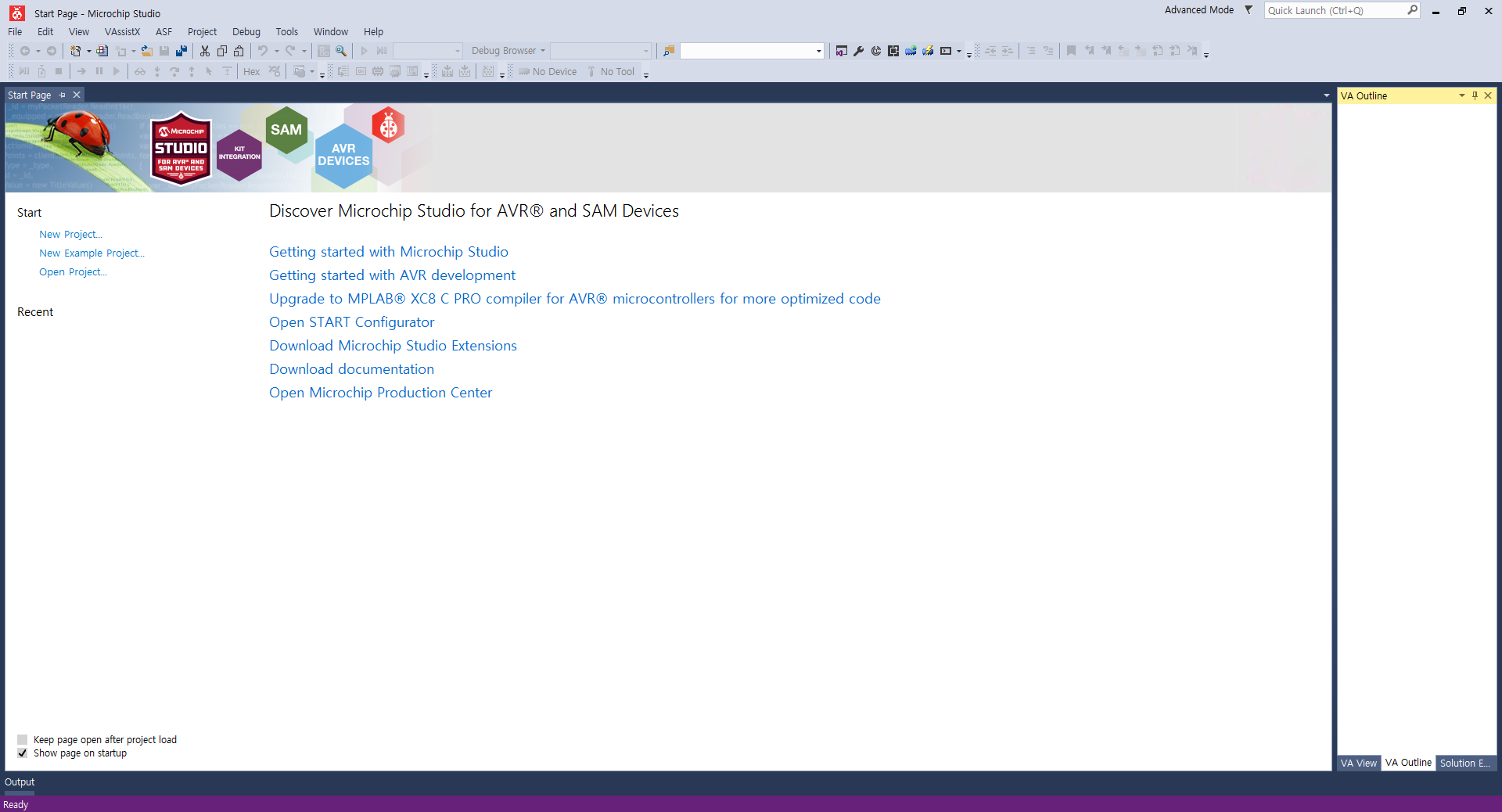Open solution configurations combo box
1502x812 pixels.
point(428,51)
